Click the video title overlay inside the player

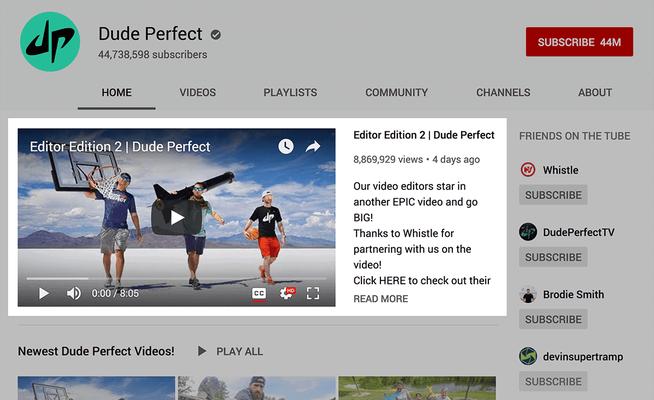(120, 147)
